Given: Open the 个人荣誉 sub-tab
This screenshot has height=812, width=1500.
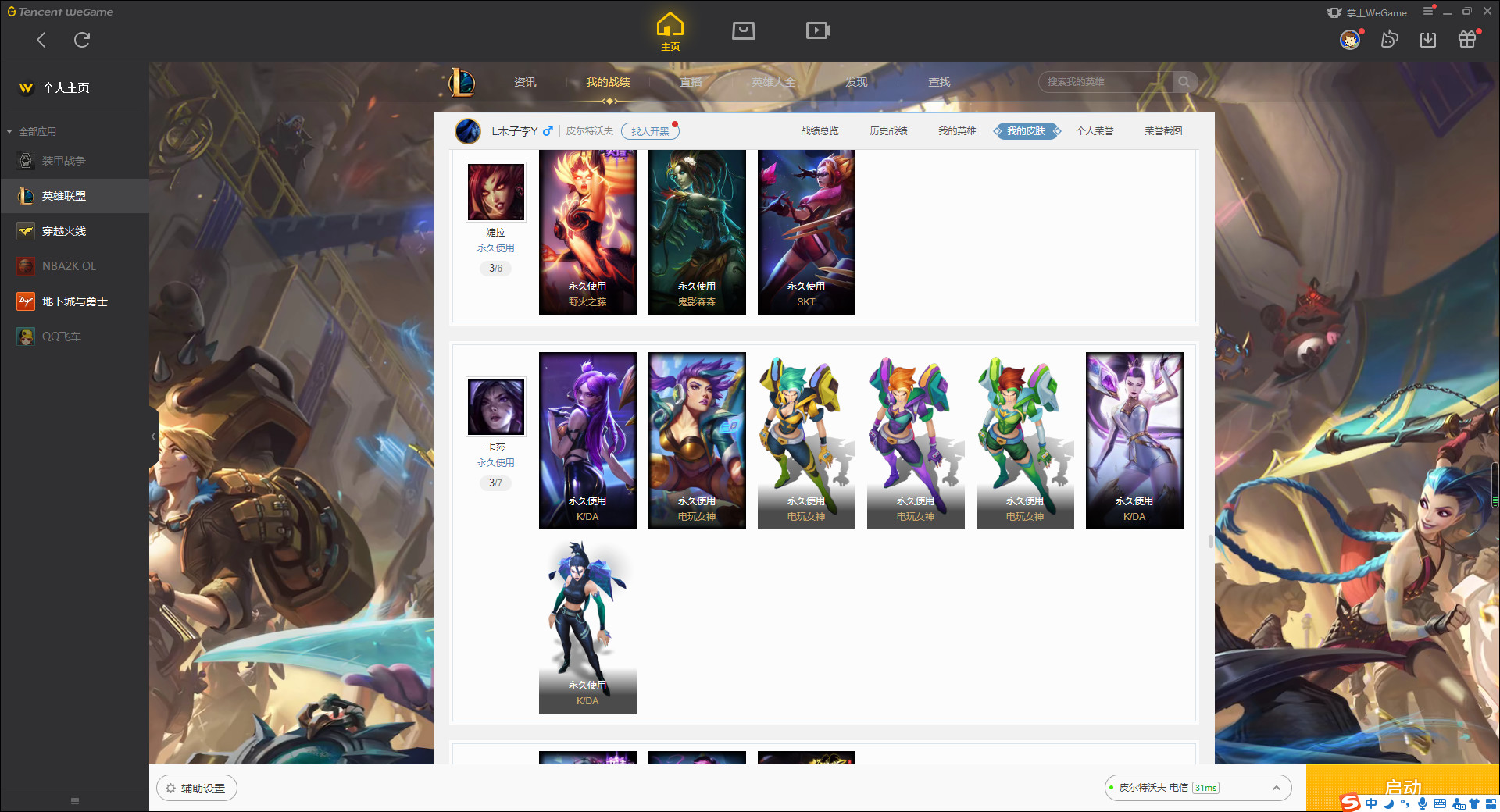Looking at the screenshot, I should pyautogui.click(x=1095, y=131).
